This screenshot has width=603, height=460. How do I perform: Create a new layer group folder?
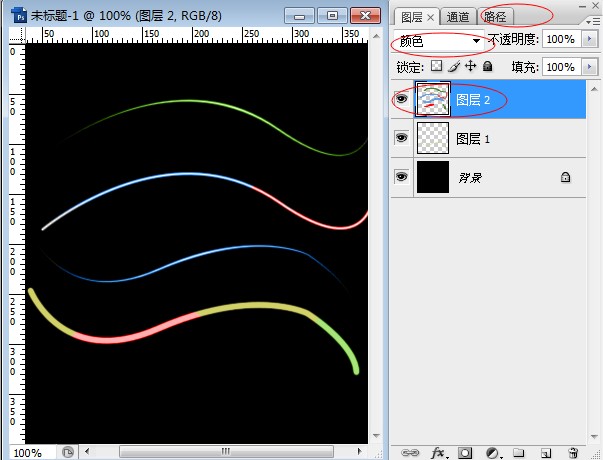518,452
